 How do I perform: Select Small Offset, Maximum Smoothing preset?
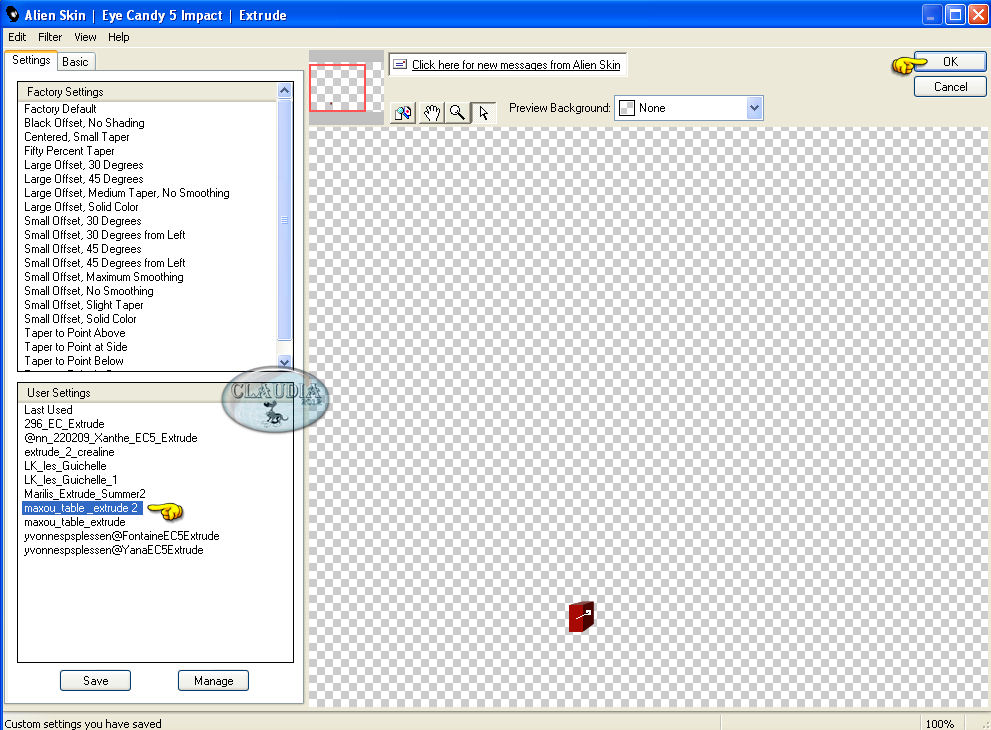click(x=104, y=277)
